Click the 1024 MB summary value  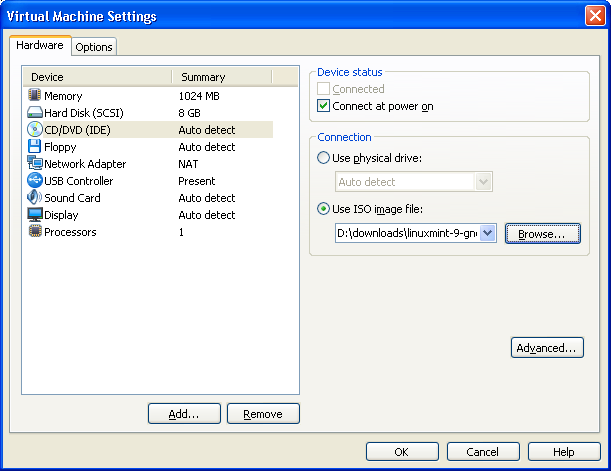tap(199, 96)
